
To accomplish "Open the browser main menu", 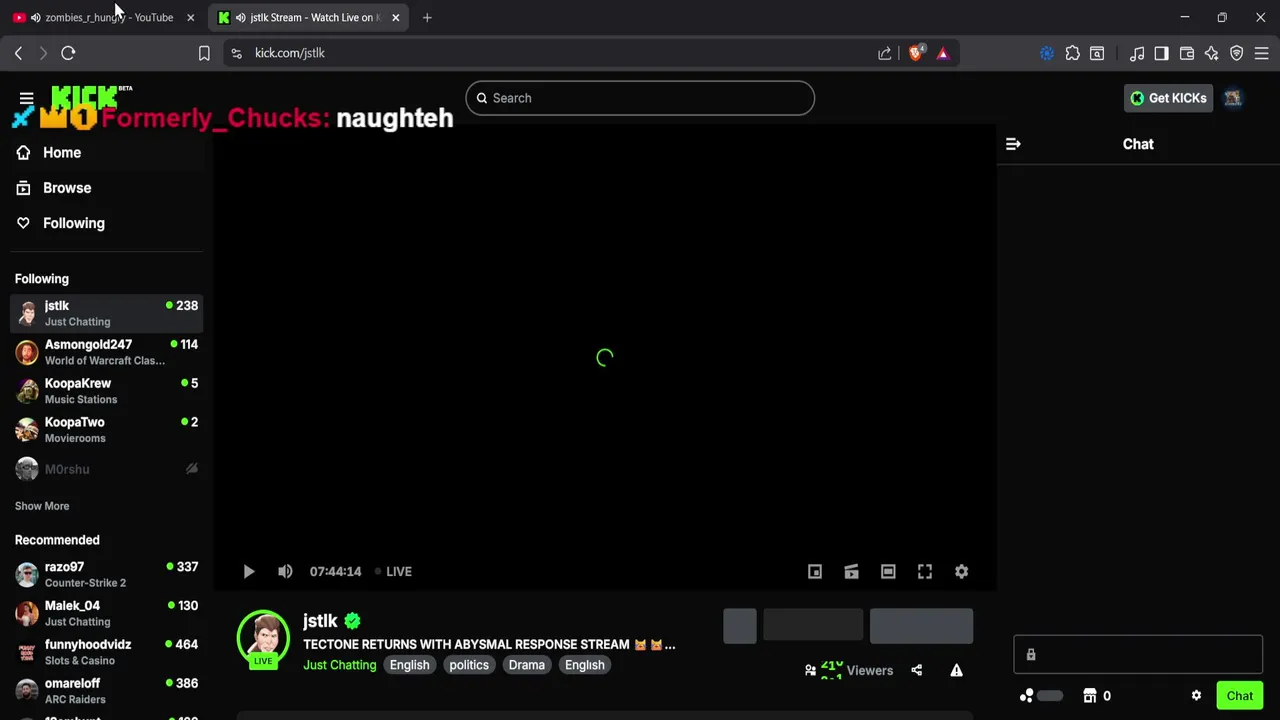I will coord(1262,53).
